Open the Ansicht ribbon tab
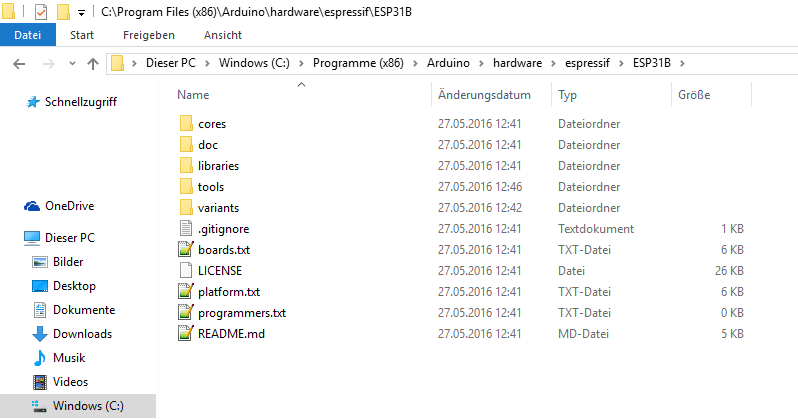The width and height of the screenshot is (798, 419). pos(223,35)
